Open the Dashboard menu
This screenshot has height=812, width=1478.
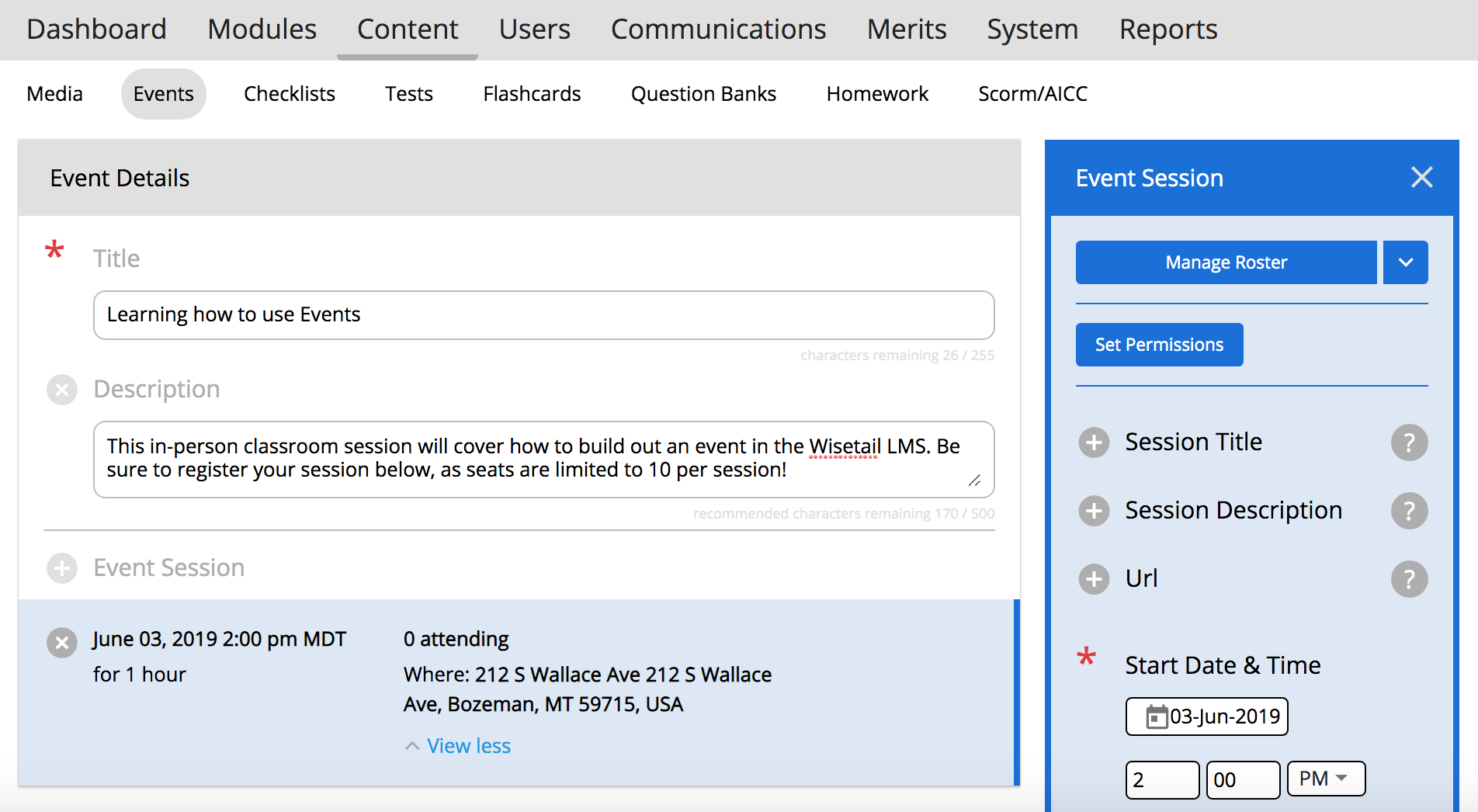click(x=96, y=29)
